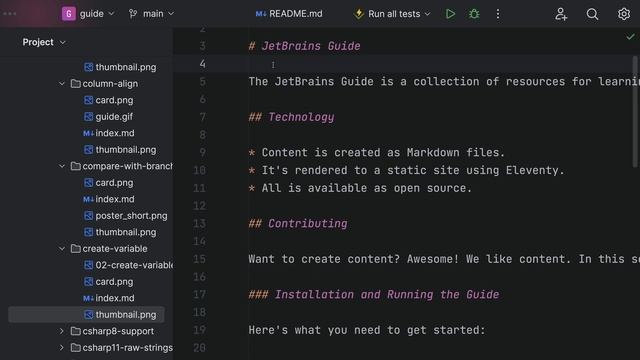Click 'All is available as open source.' line
640x360 pixels.
click(x=367, y=188)
